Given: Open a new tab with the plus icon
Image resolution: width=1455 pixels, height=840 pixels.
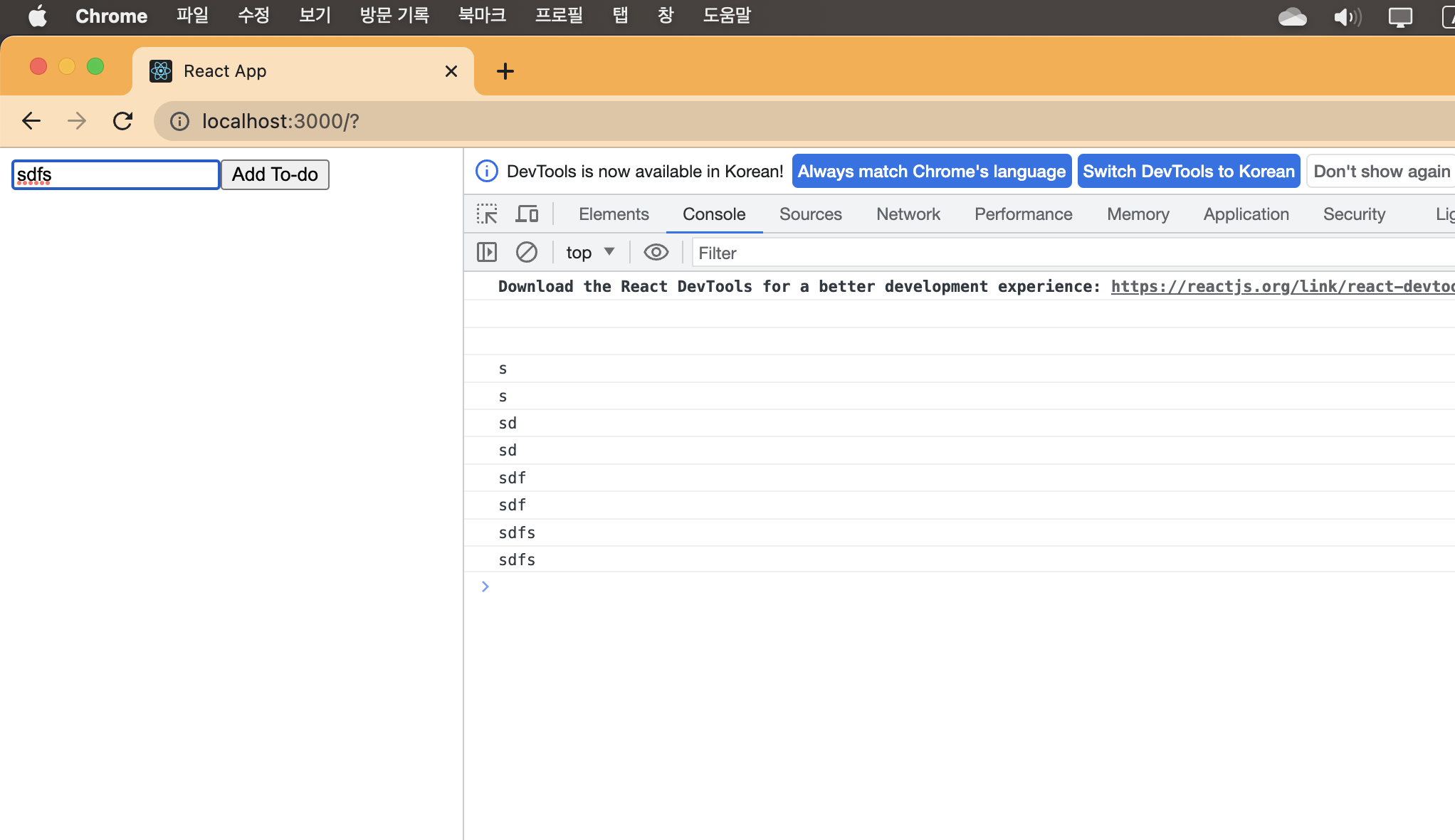Looking at the screenshot, I should (x=505, y=71).
